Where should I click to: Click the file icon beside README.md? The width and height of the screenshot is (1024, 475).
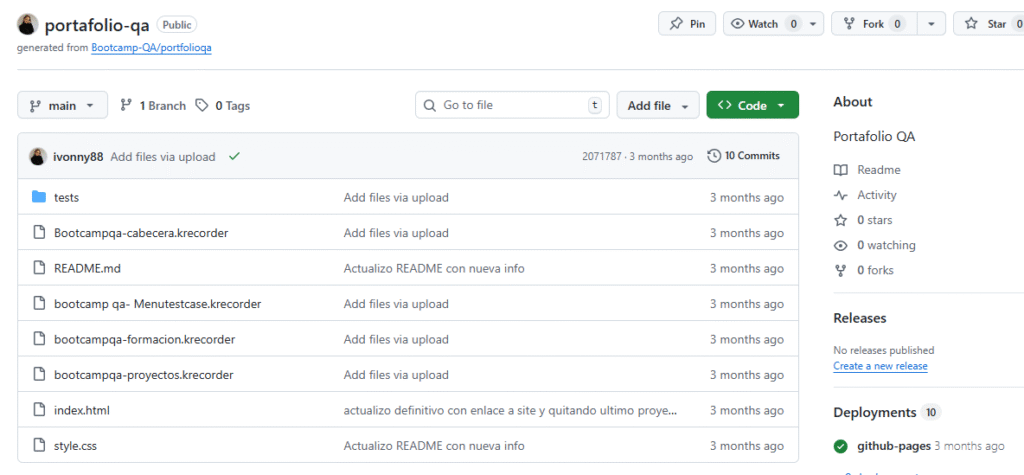coord(39,268)
